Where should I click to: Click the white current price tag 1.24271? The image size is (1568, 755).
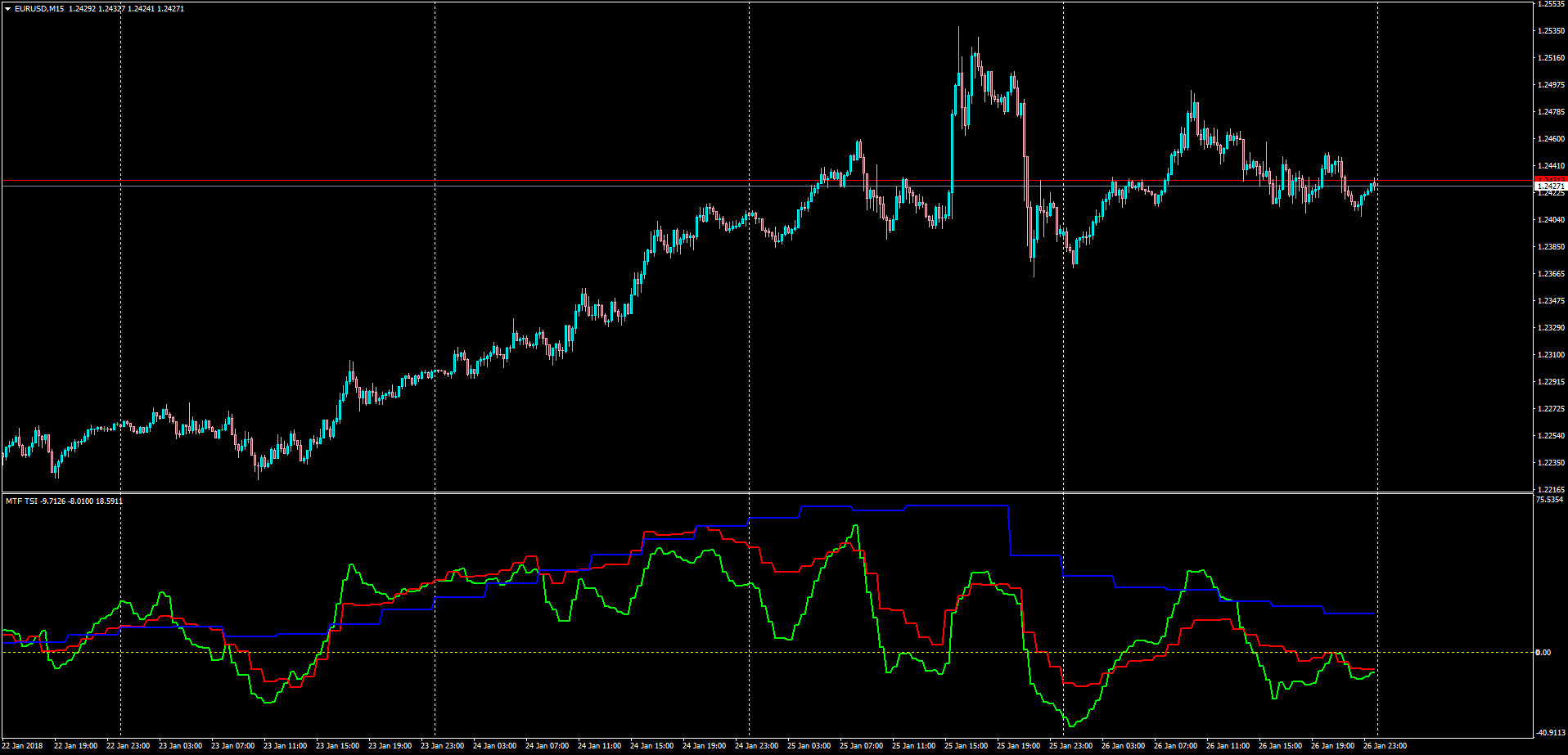[x=1551, y=187]
